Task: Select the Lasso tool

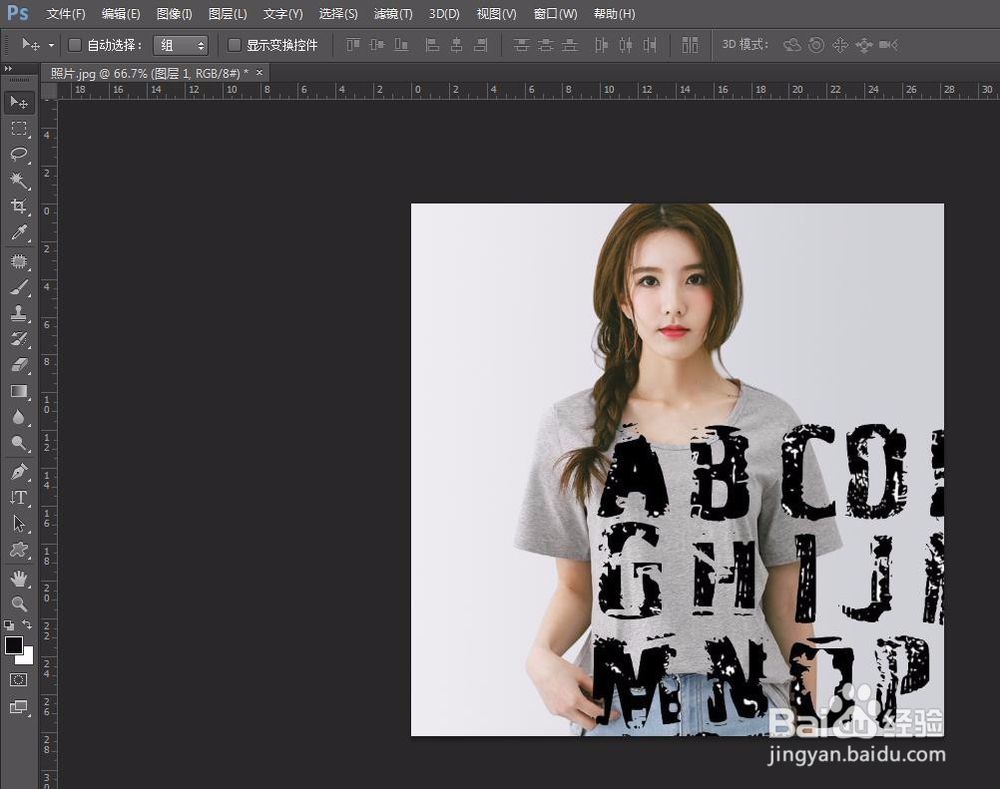Action: (x=19, y=154)
